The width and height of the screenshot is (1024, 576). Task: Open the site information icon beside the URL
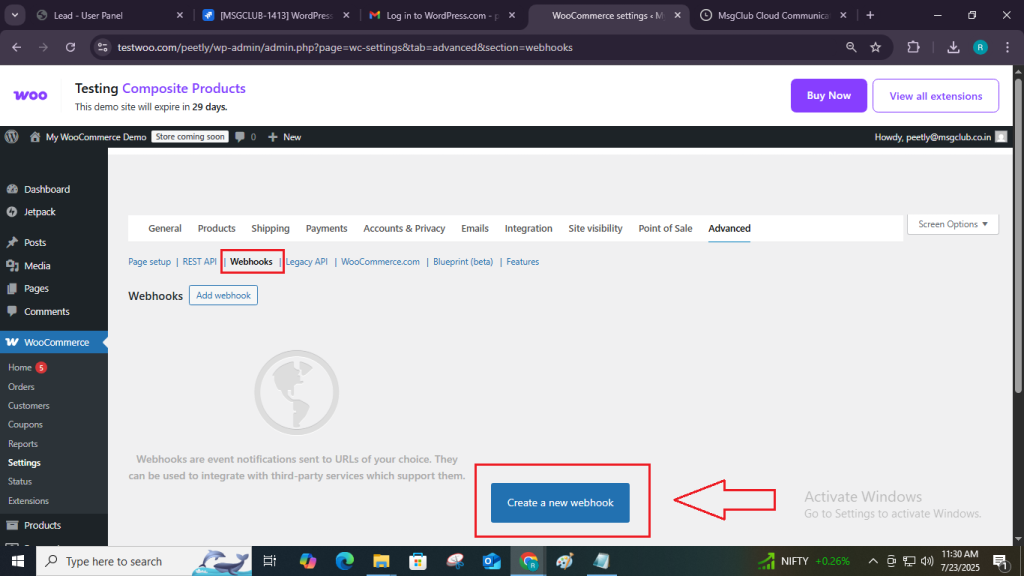(102, 47)
